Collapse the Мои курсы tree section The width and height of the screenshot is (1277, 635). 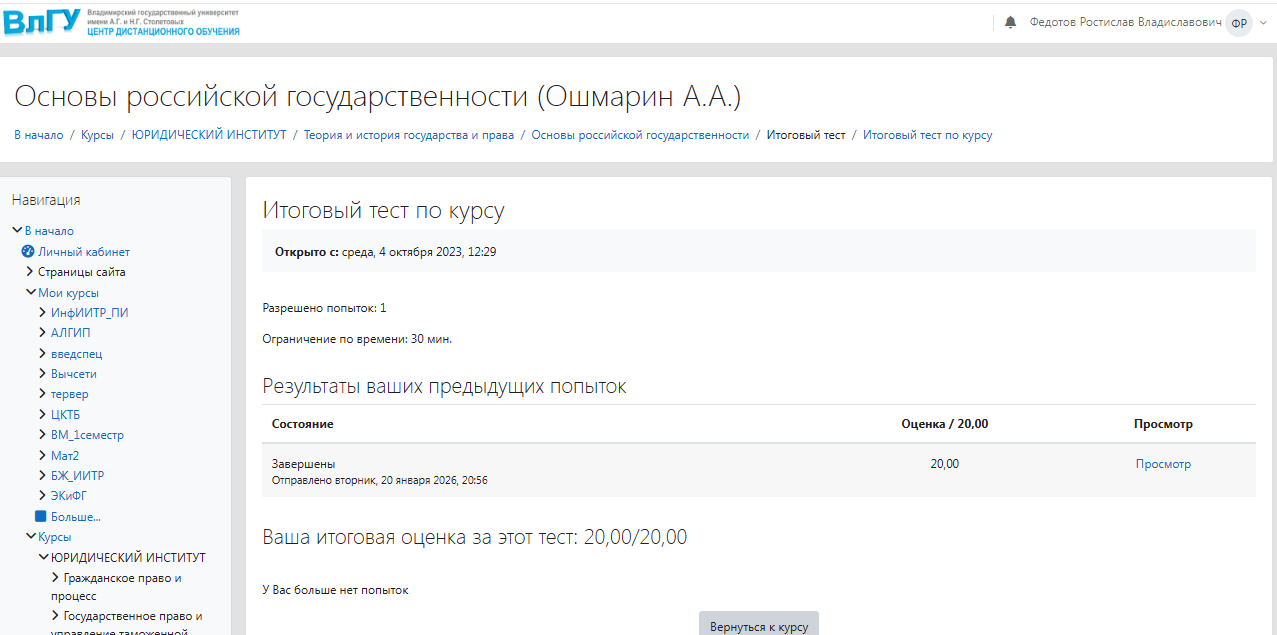(31, 293)
